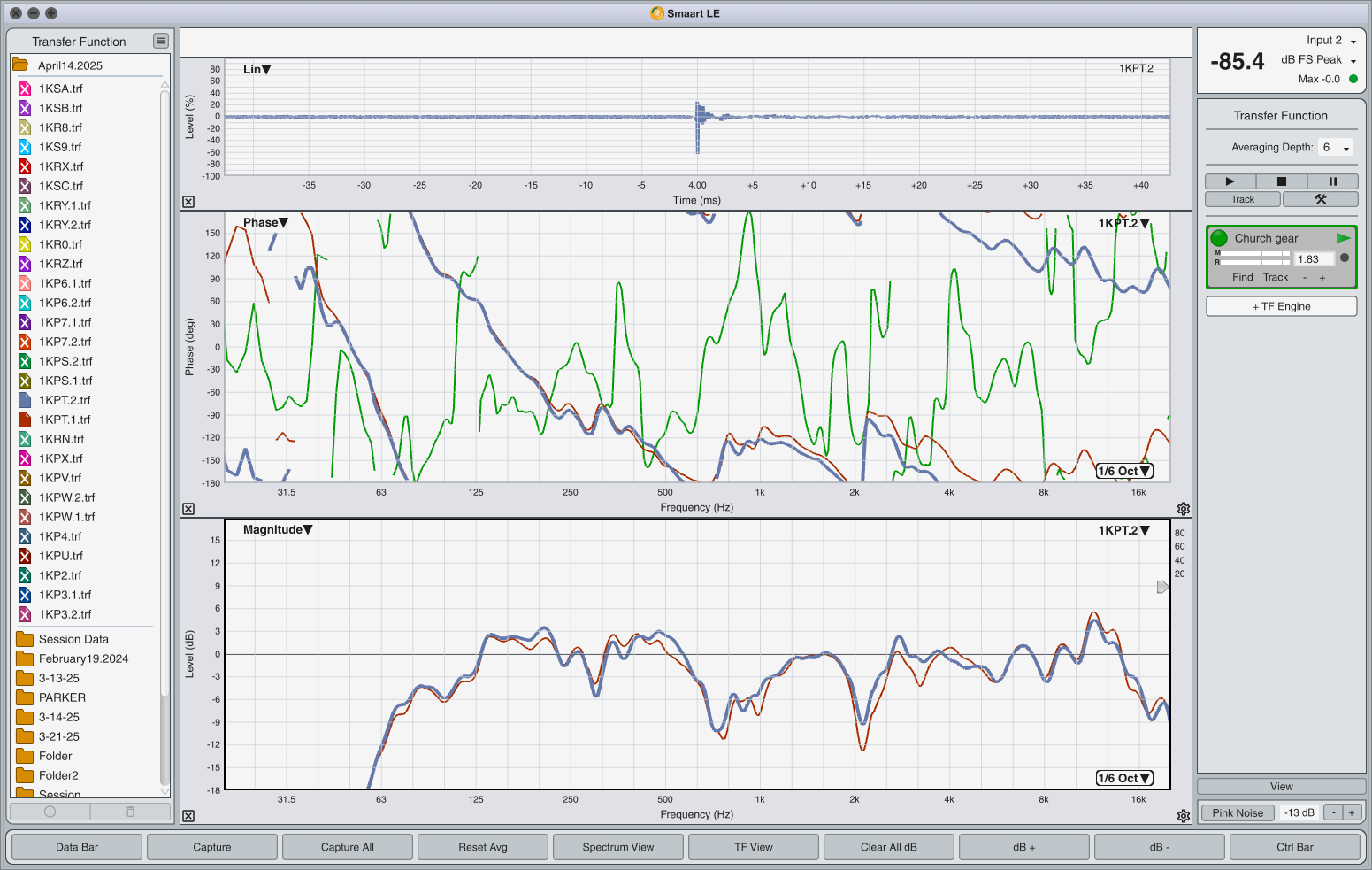The width and height of the screenshot is (1372, 870).
Task: Close the phase plot pane
Action: pyautogui.click(x=188, y=509)
